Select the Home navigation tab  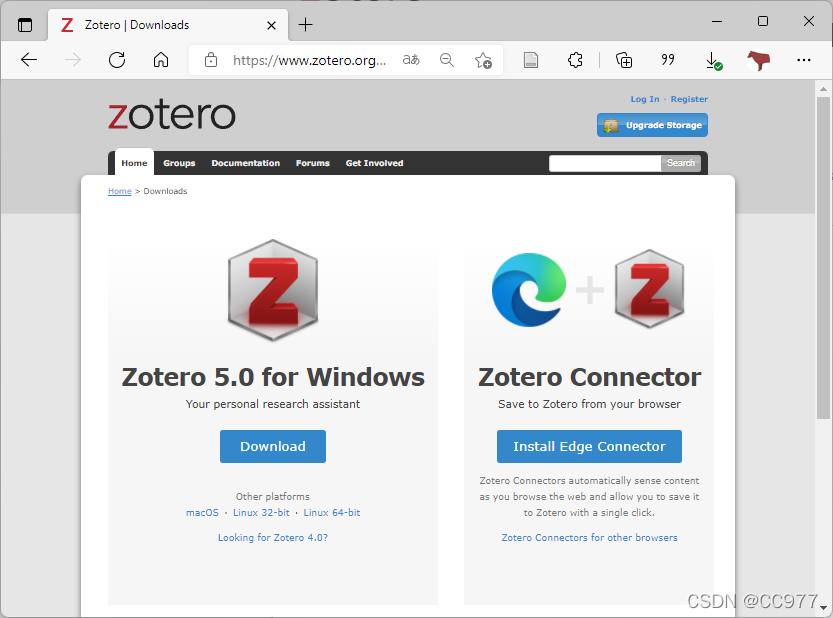(x=134, y=163)
